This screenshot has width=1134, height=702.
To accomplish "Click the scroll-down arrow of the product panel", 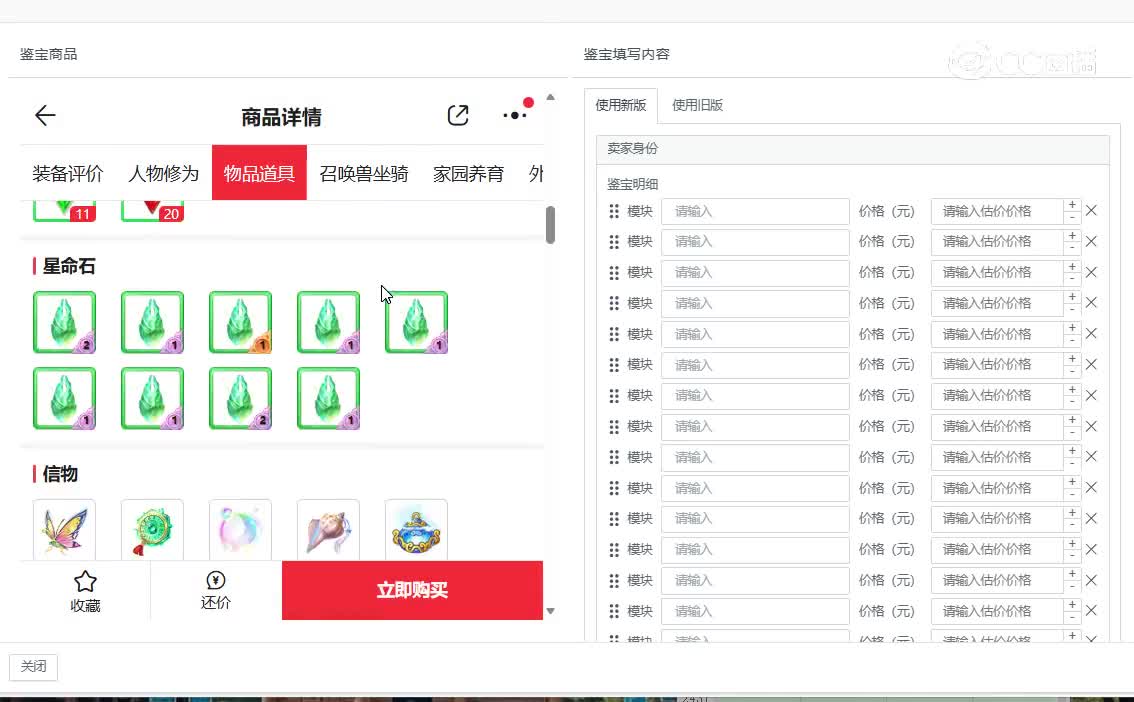I will (x=550, y=611).
